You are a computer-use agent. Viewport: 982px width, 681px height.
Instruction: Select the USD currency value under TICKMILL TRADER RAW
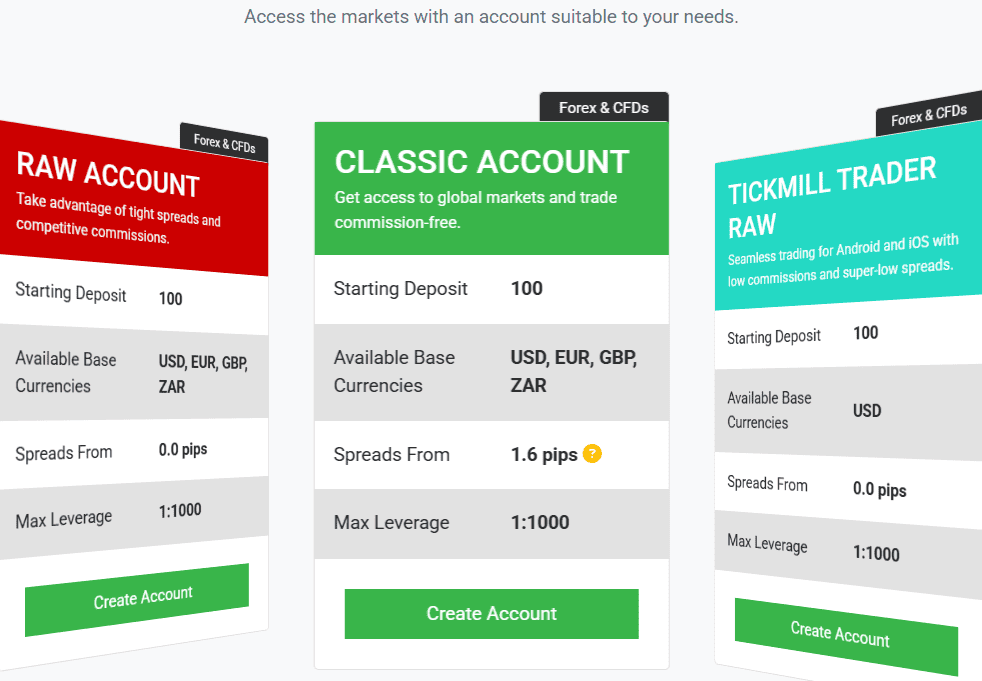click(867, 411)
